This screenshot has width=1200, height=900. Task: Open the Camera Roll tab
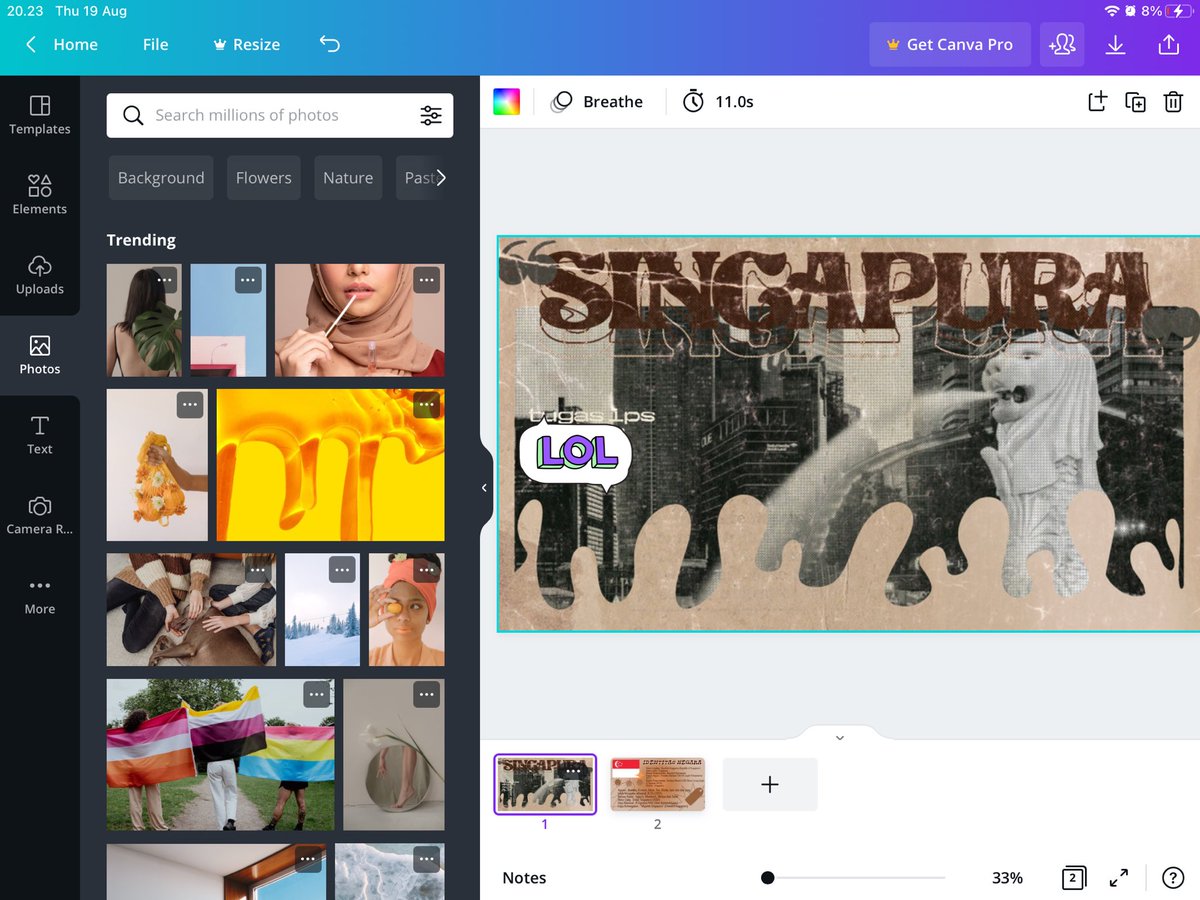40,515
